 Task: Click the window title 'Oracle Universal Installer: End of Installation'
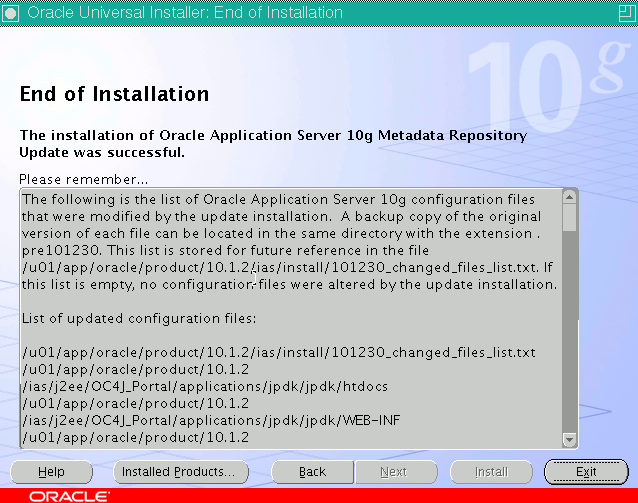[185, 13]
